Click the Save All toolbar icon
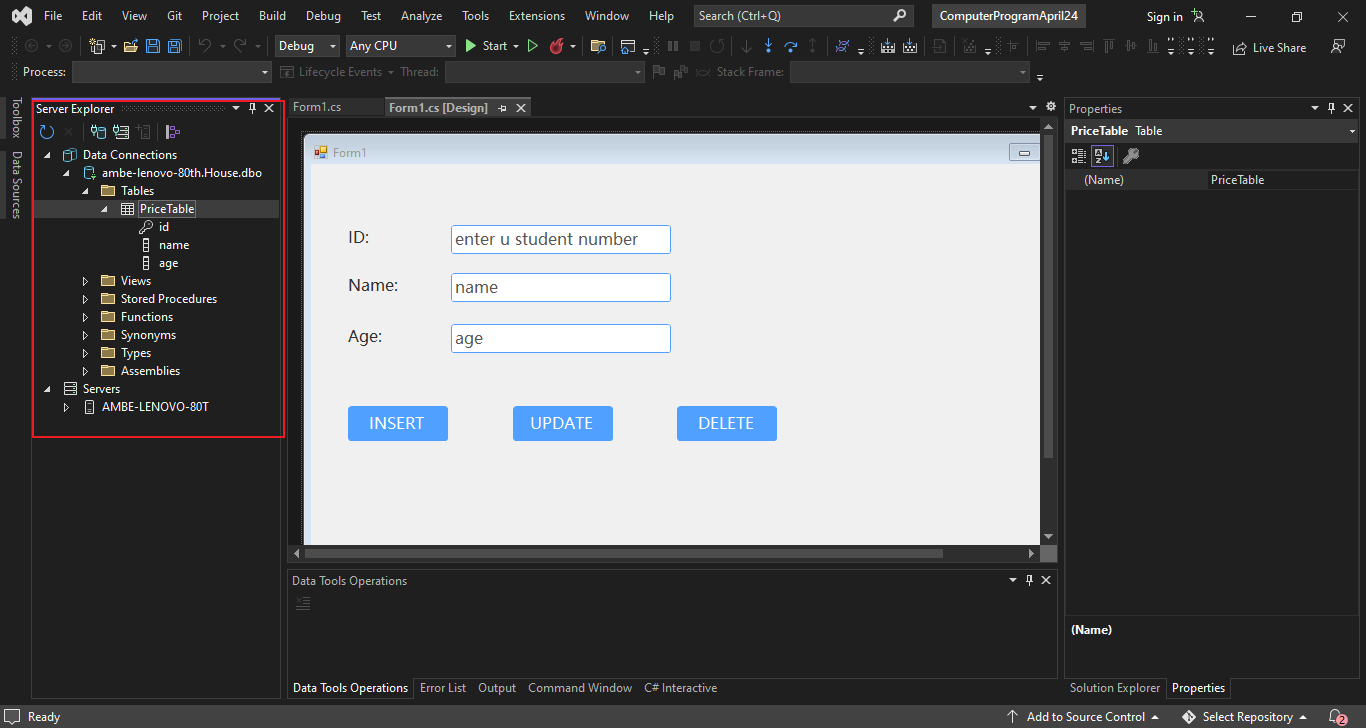The image size is (1366, 728). (x=175, y=46)
